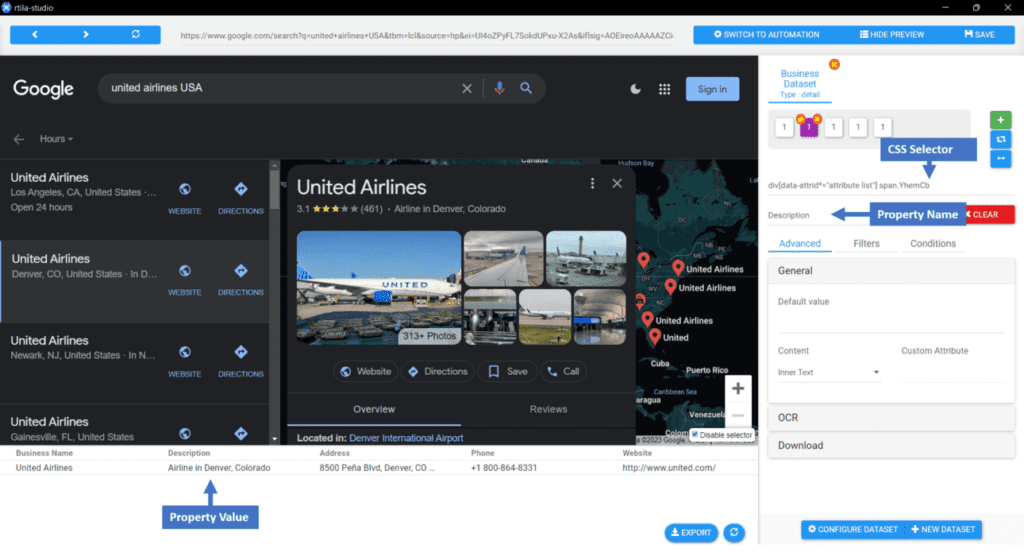The image size is (1024, 560).
Task: Select the Business Dataset tab
Action: [x=799, y=84]
